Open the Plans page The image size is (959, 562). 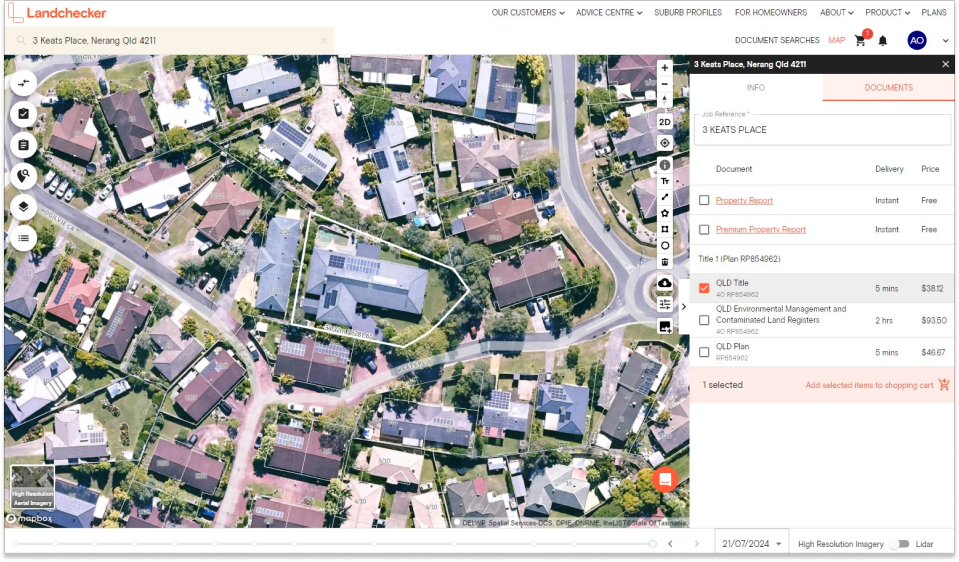click(x=934, y=12)
